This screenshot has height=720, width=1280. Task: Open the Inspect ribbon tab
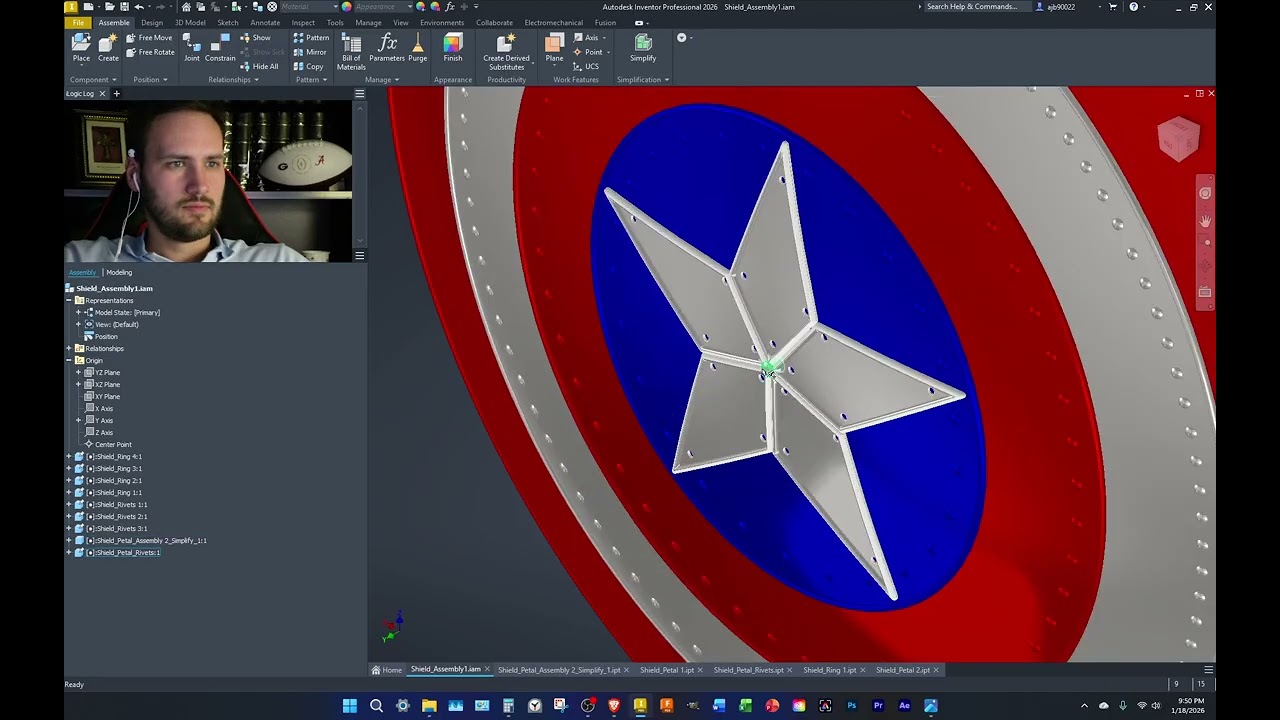click(303, 22)
